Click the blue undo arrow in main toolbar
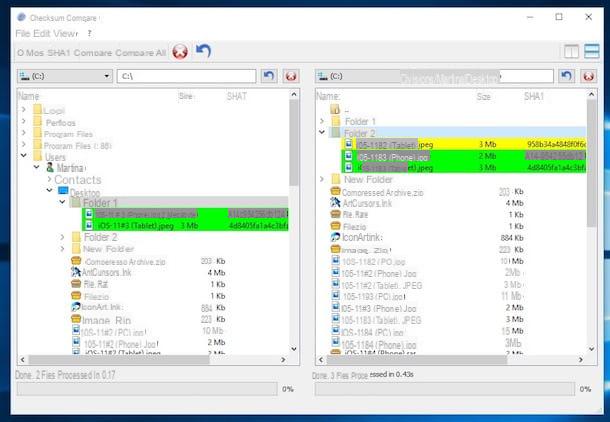This screenshot has width=610, height=422. point(203,51)
